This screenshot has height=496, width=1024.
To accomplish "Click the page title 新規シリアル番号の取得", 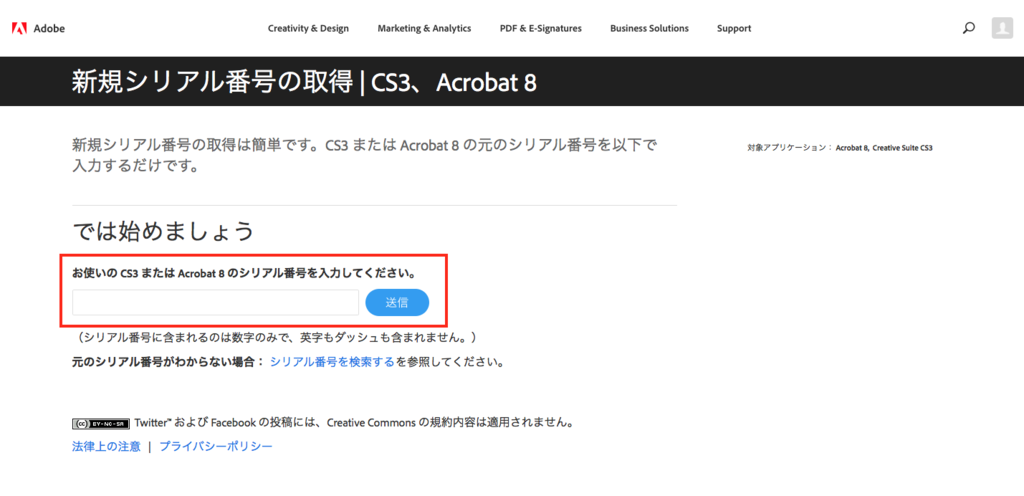I will pyautogui.click(x=212, y=82).
